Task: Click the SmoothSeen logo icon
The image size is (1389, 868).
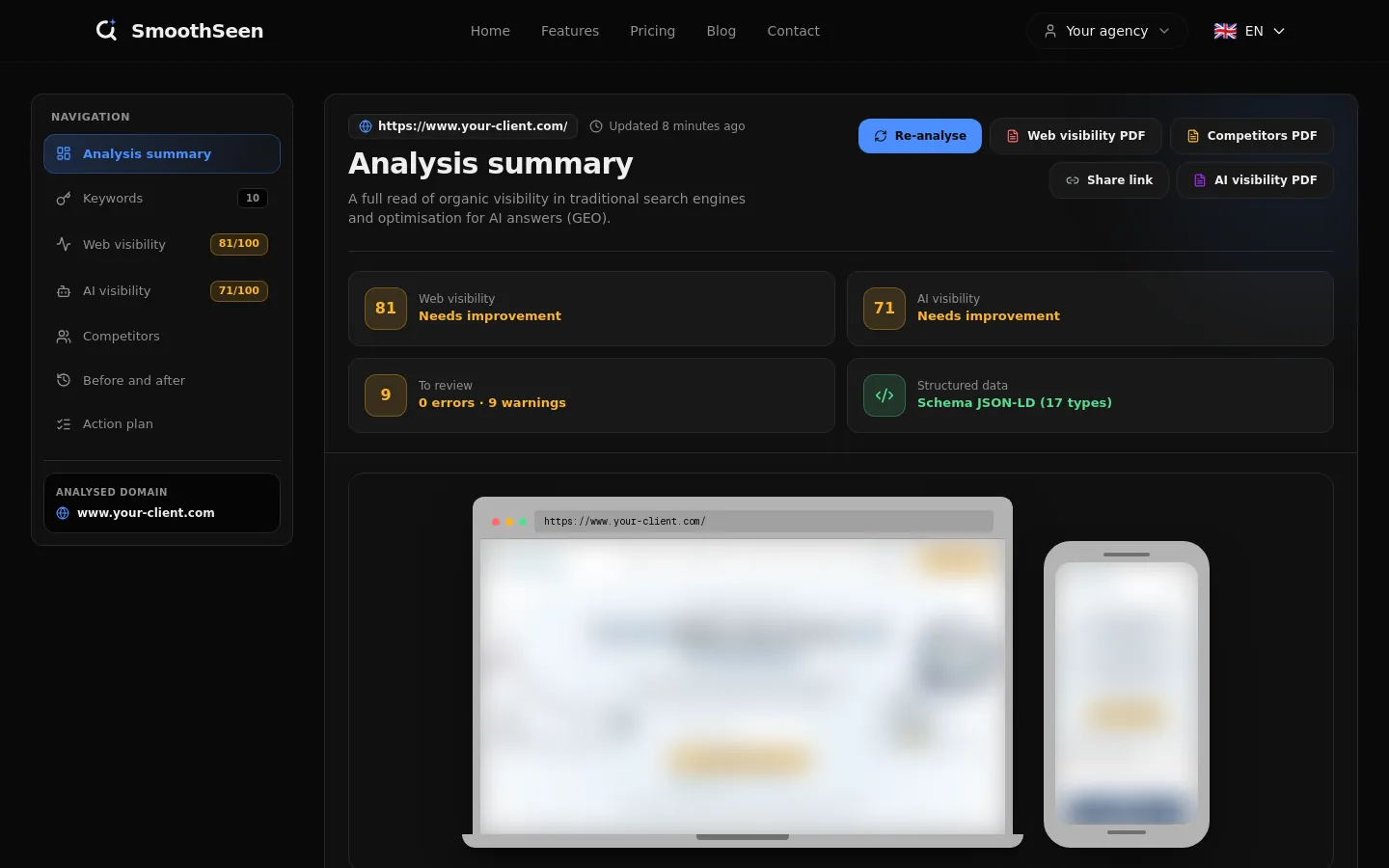Action: (107, 31)
